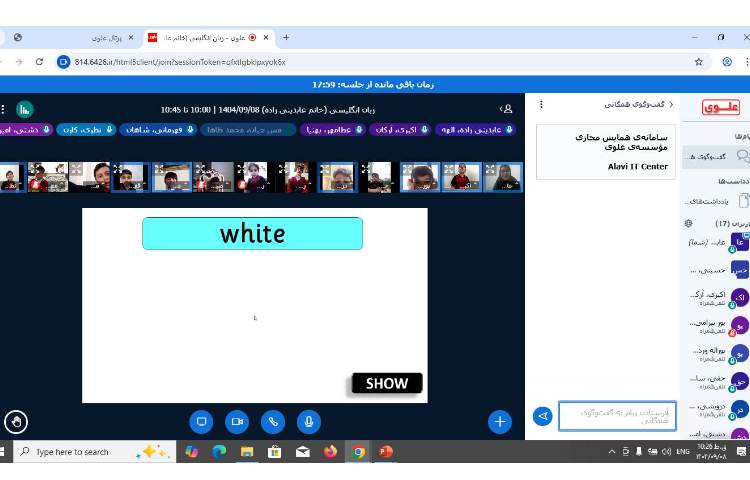
Task: Click the cyan 'white' word box
Action: (252, 234)
